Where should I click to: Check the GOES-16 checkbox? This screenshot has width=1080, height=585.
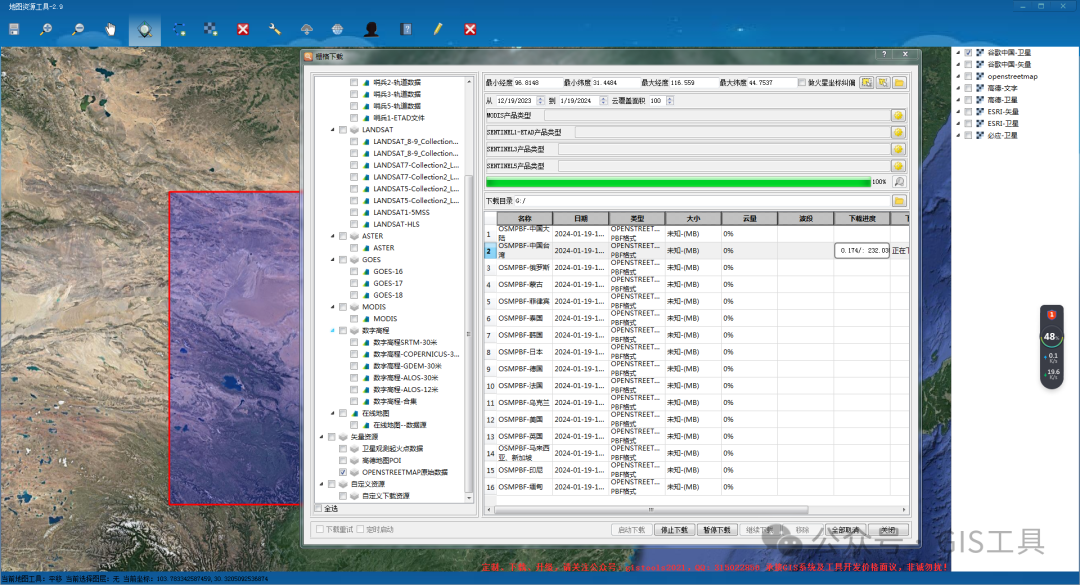click(x=354, y=271)
